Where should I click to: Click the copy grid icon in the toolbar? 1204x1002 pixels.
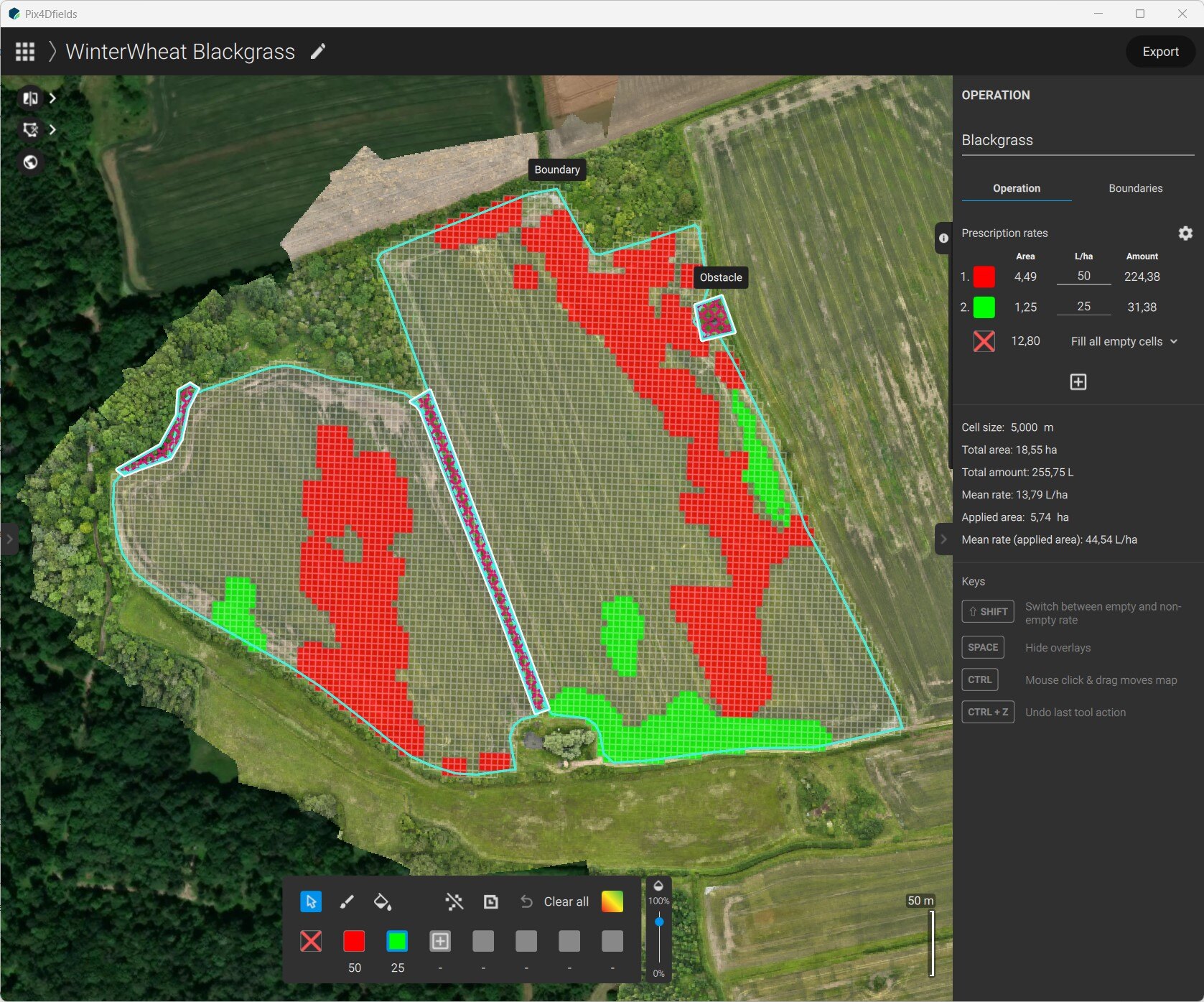pyautogui.click(x=491, y=902)
